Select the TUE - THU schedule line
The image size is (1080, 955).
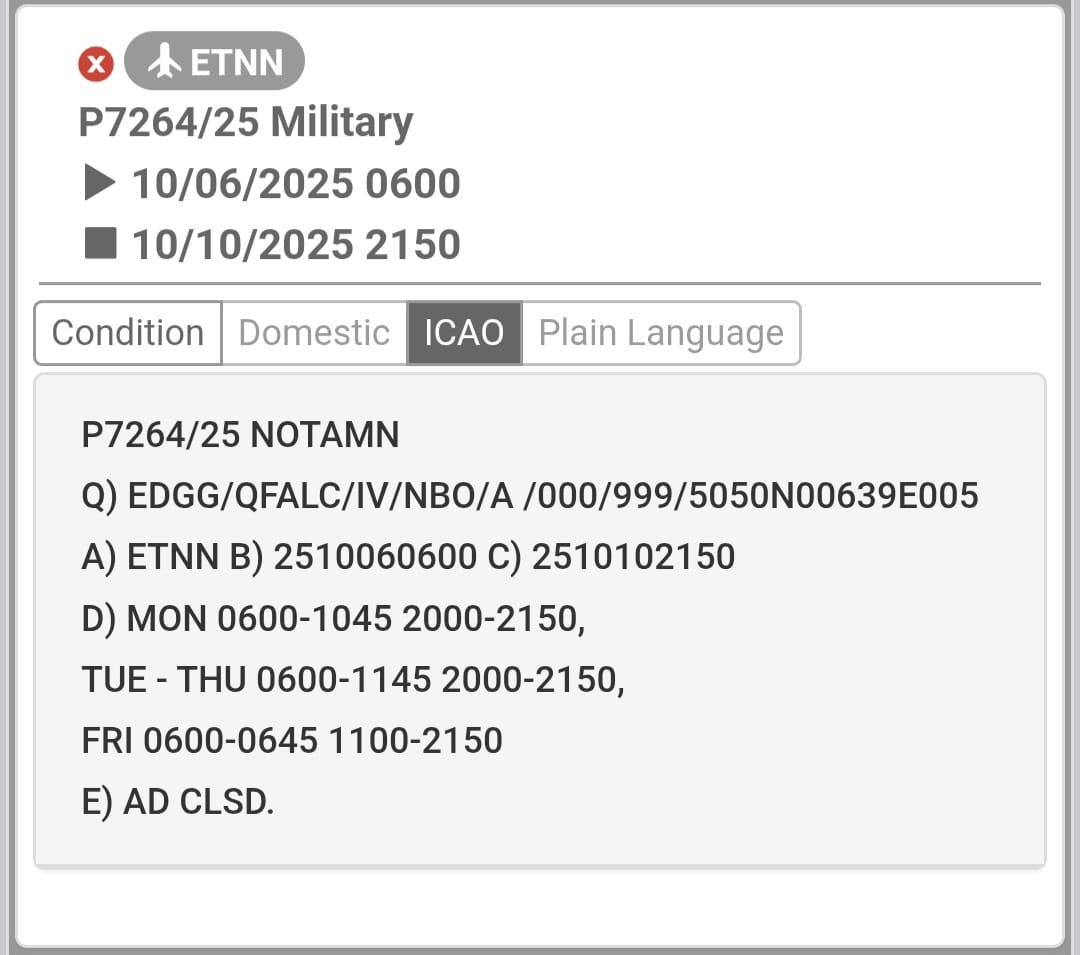pyautogui.click(x=353, y=680)
